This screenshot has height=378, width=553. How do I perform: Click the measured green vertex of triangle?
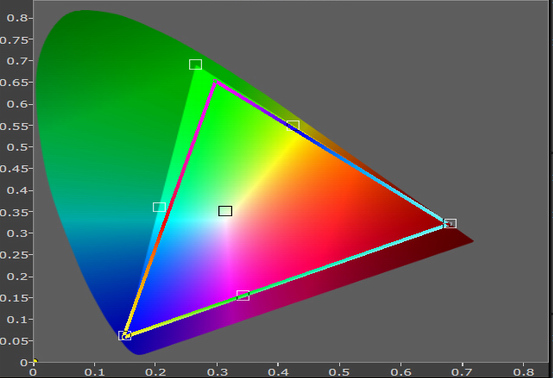[215, 81]
